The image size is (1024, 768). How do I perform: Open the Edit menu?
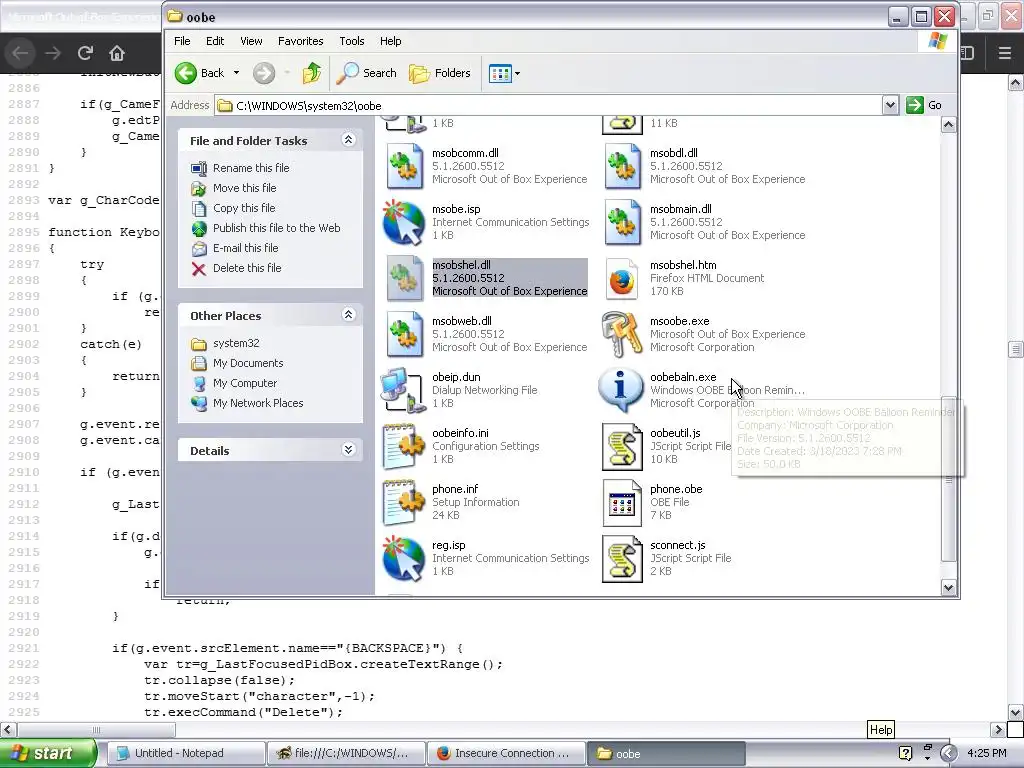(215, 41)
